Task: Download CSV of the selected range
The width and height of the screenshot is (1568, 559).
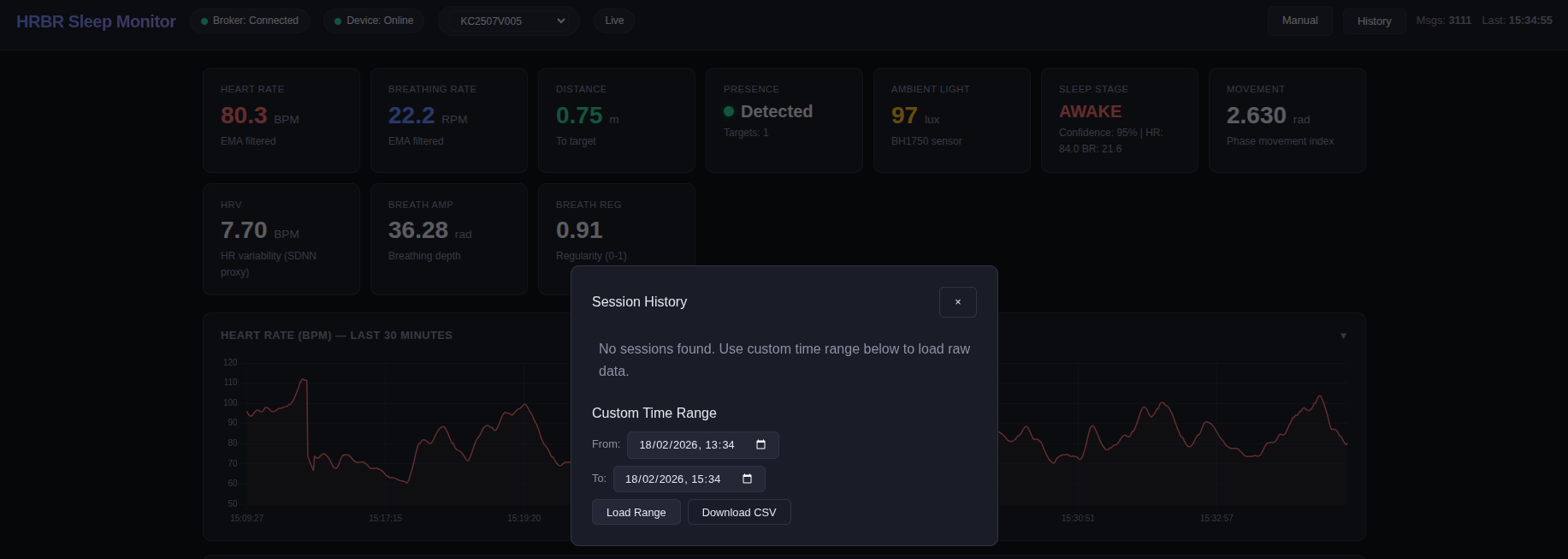Action: (x=739, y=512)
